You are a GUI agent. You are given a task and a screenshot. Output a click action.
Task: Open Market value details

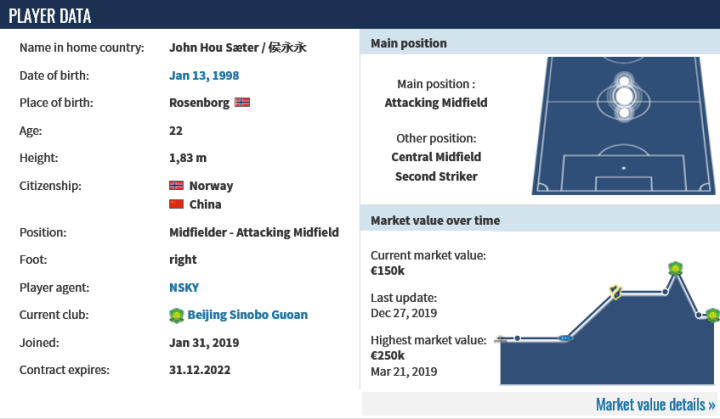click(654, 405)
